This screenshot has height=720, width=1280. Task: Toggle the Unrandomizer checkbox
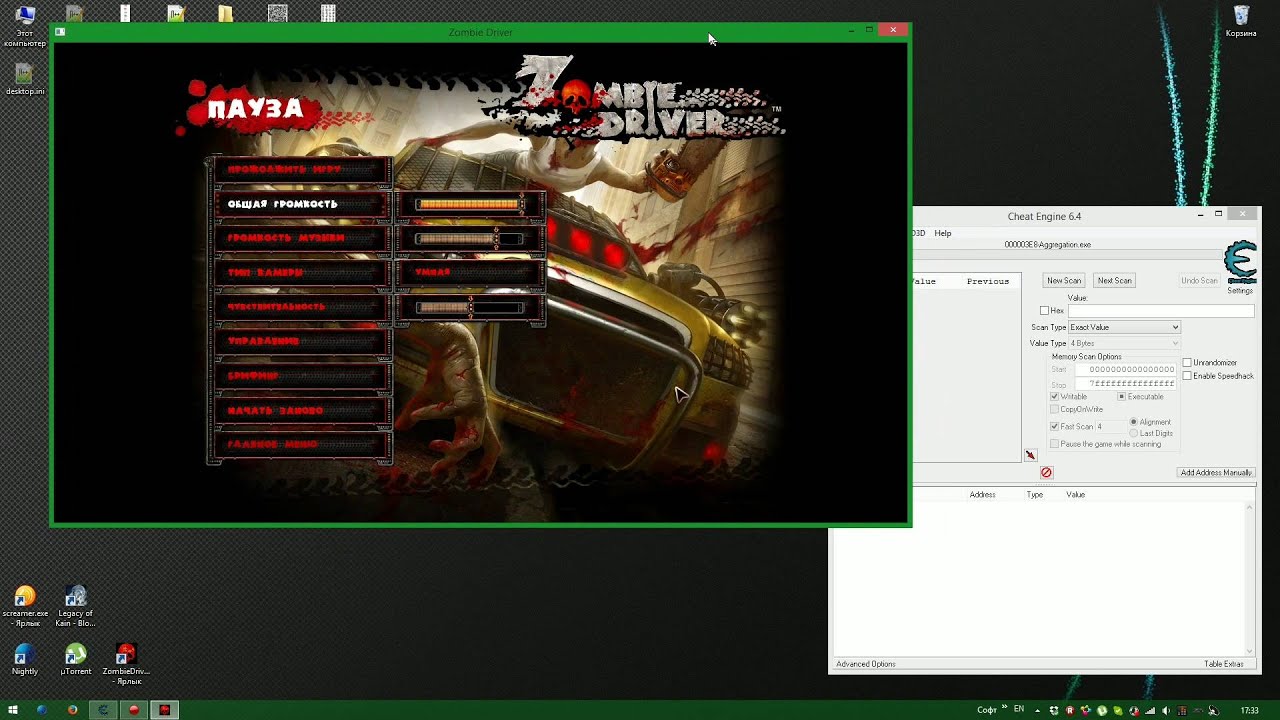[x=1187, y=362]
